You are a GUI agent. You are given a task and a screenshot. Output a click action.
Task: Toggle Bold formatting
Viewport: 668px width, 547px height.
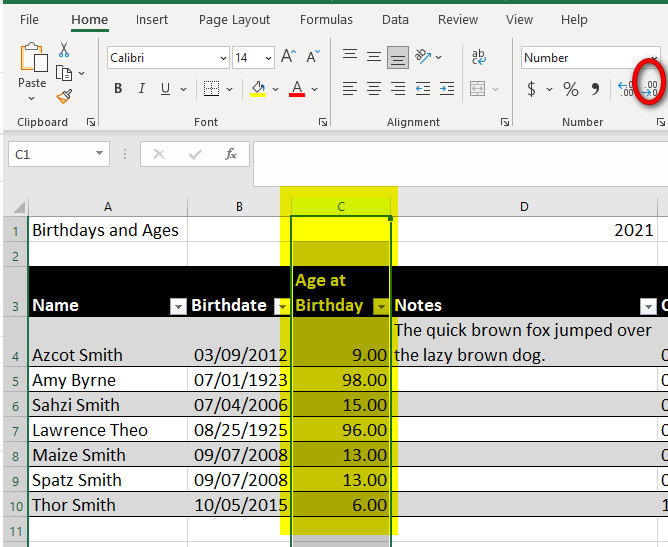(x=118, y=89)
